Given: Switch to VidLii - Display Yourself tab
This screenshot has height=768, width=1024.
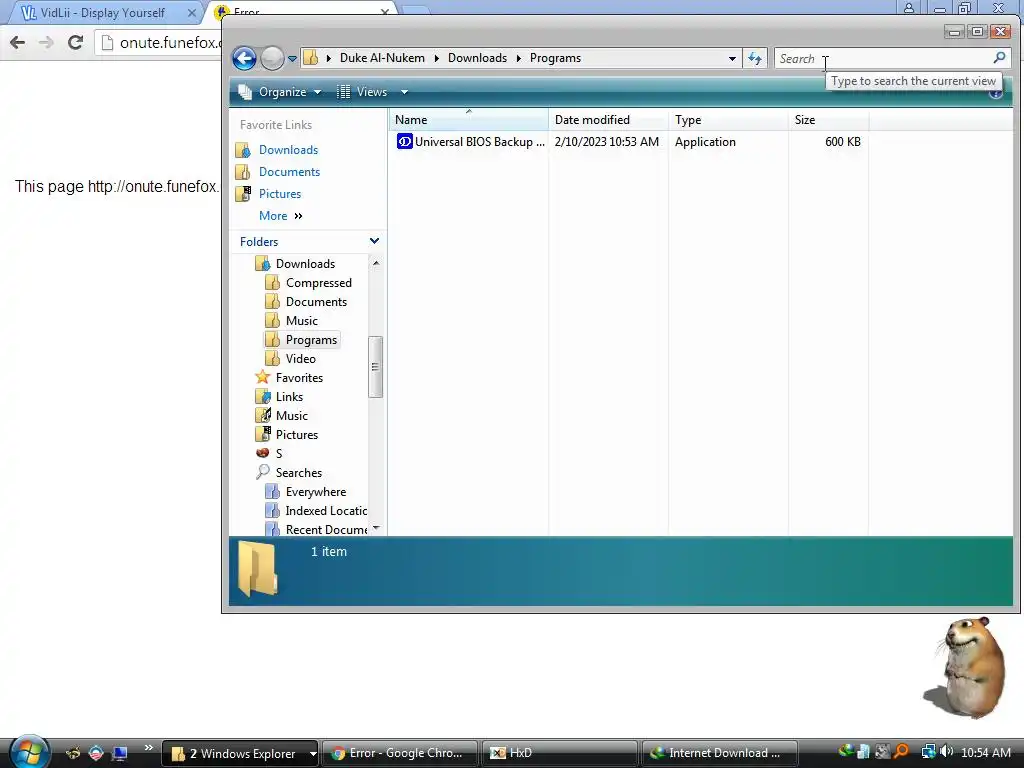Looking at the screenshot, I should [102, 12].
